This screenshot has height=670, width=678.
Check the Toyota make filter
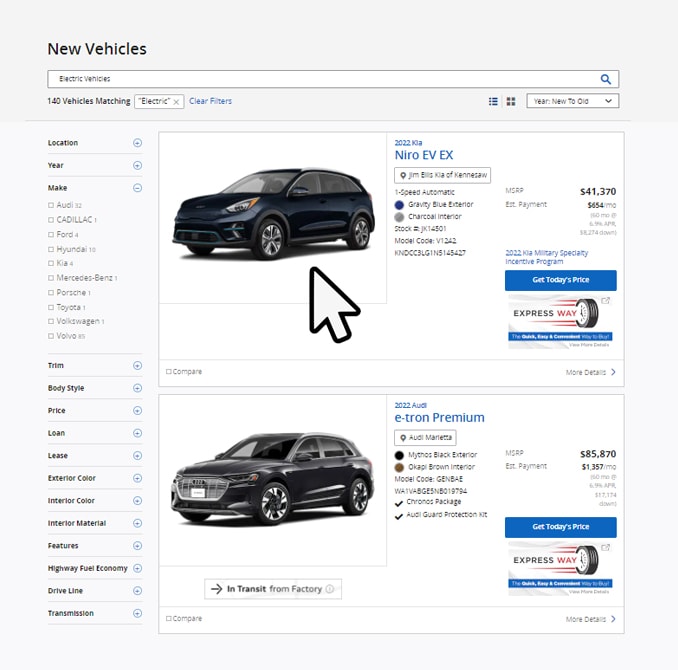coord(51,307)
